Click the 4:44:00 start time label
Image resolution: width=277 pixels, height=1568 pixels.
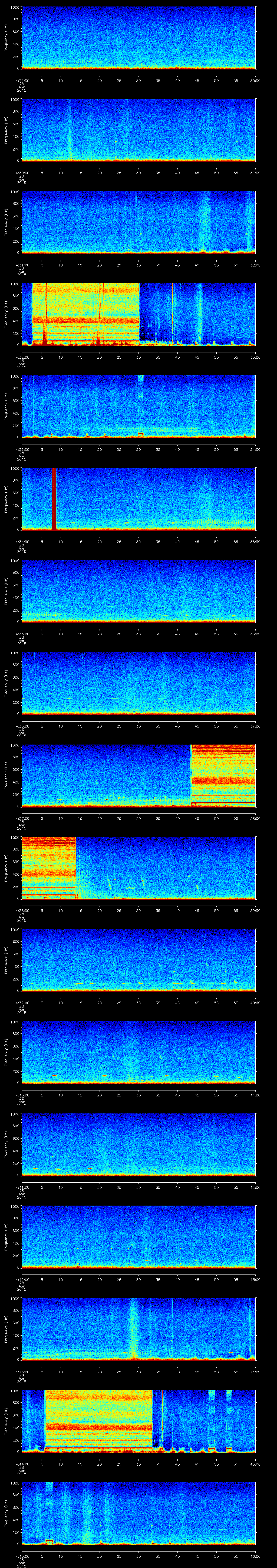tap(22, 1463)
